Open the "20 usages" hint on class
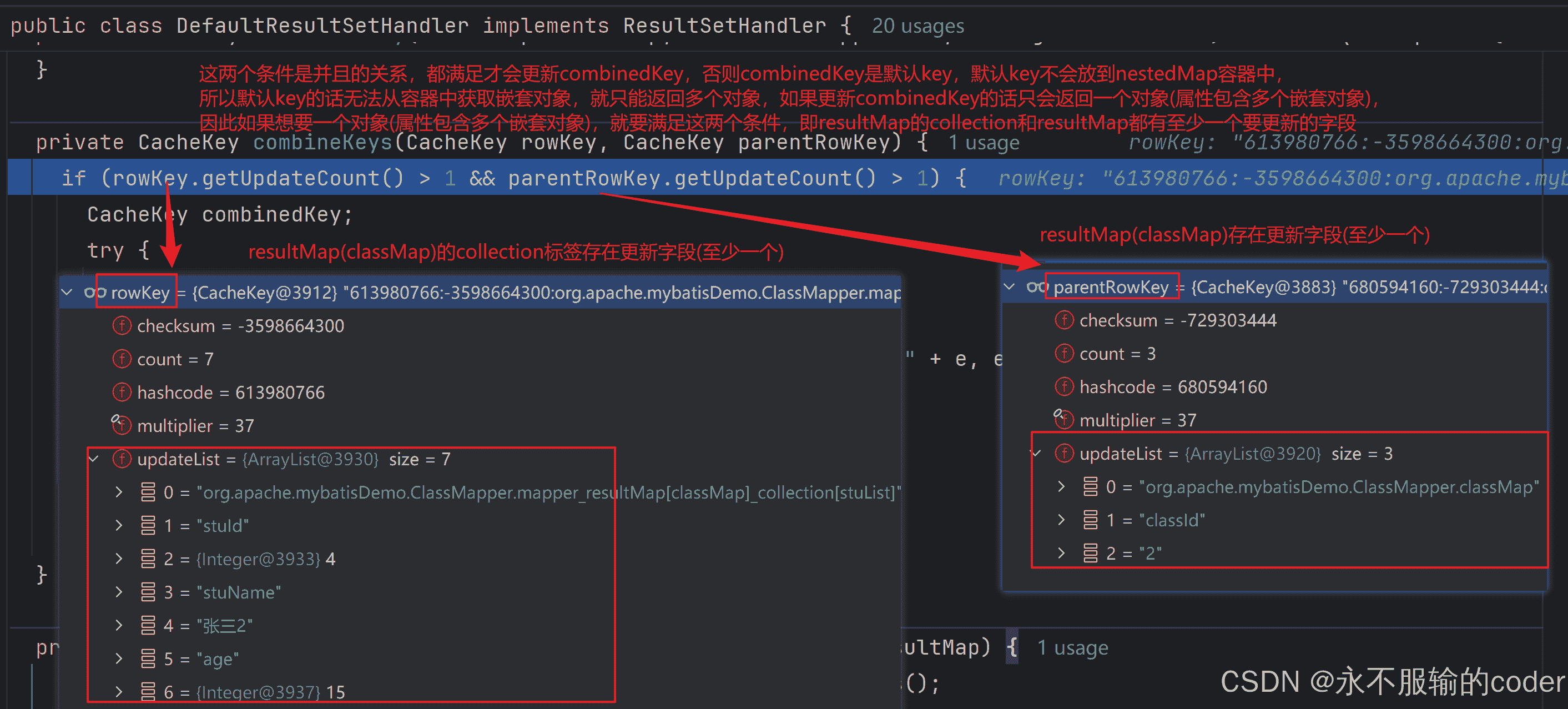The width and height of the screenshot is (1568, 709). click(918, 26)
